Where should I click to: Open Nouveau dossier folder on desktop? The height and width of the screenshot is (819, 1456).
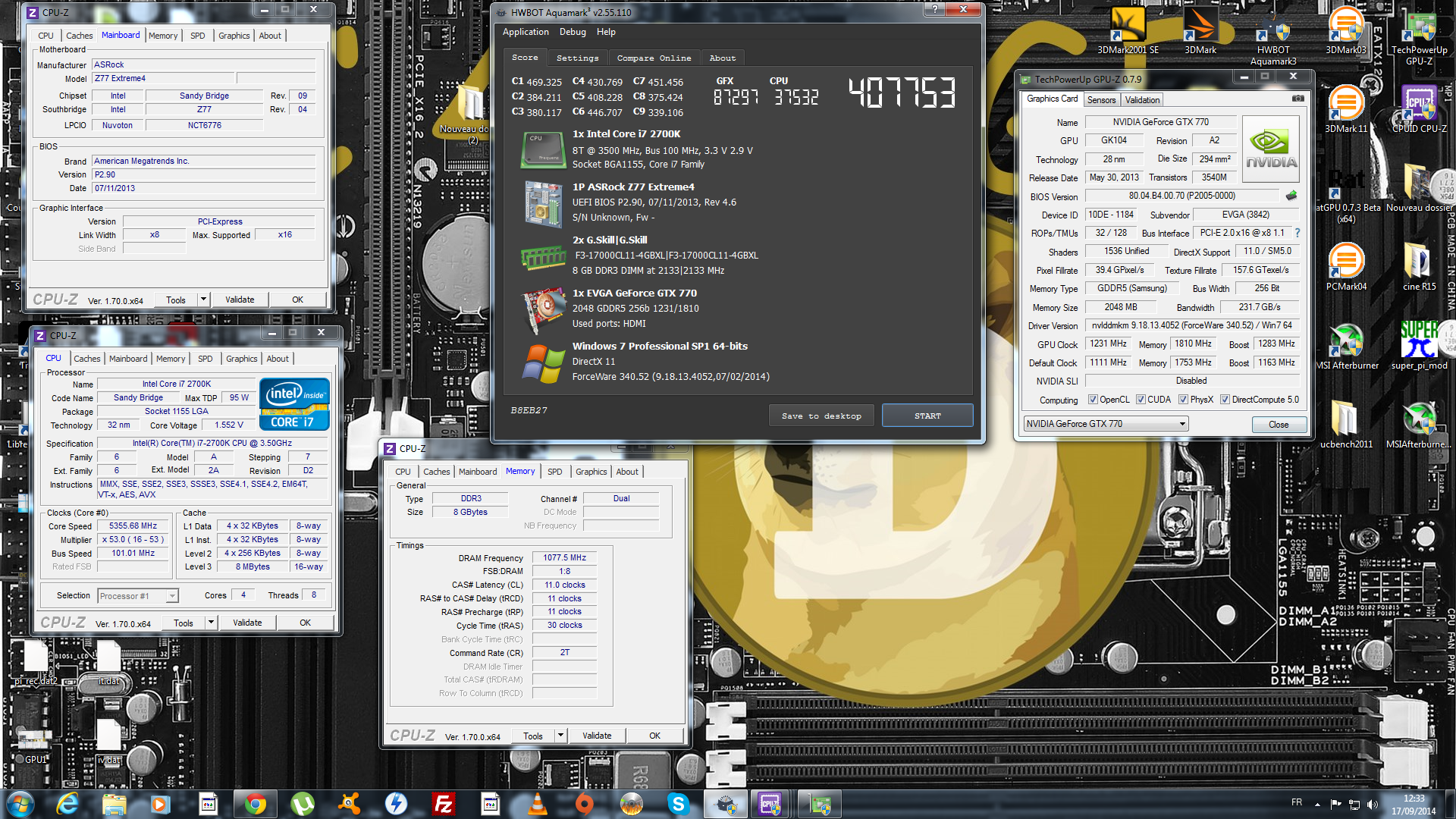point(1419,187)
